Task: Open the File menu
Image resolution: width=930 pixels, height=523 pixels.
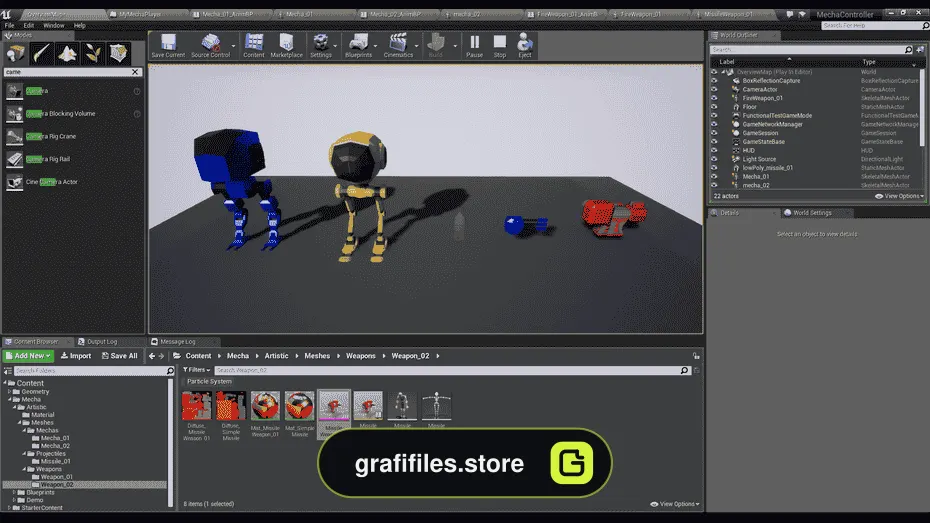Action: [x=9, y=25]
